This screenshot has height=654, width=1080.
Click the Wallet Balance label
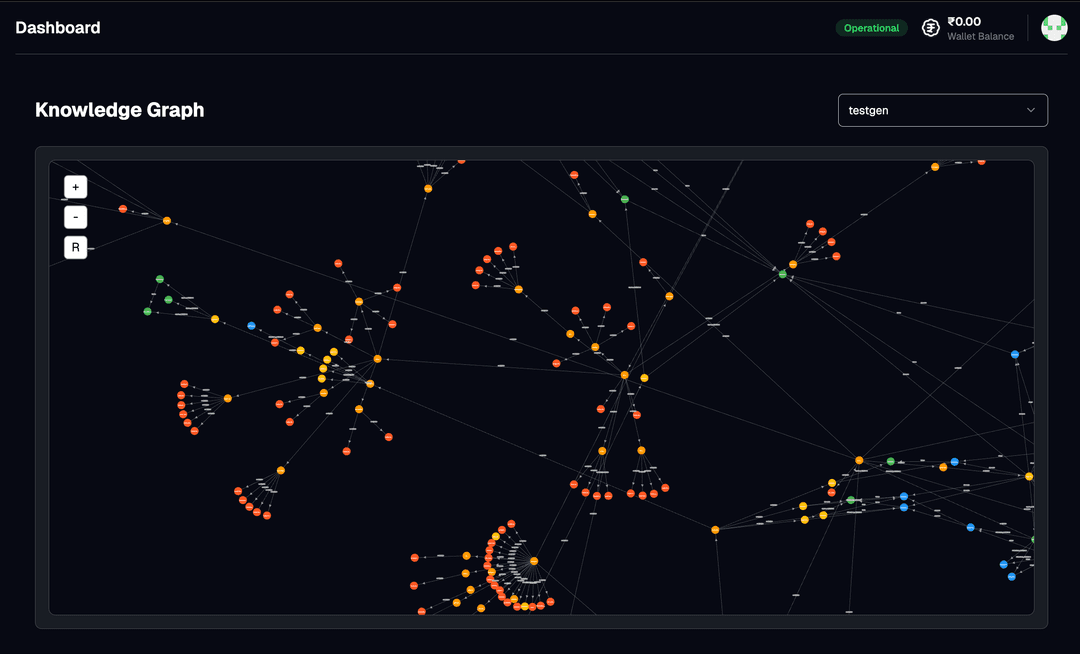[x=981, y=35]
